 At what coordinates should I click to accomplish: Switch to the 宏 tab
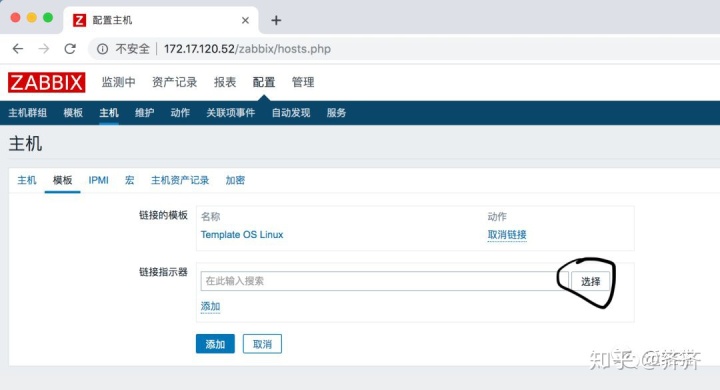pos(129,180)
